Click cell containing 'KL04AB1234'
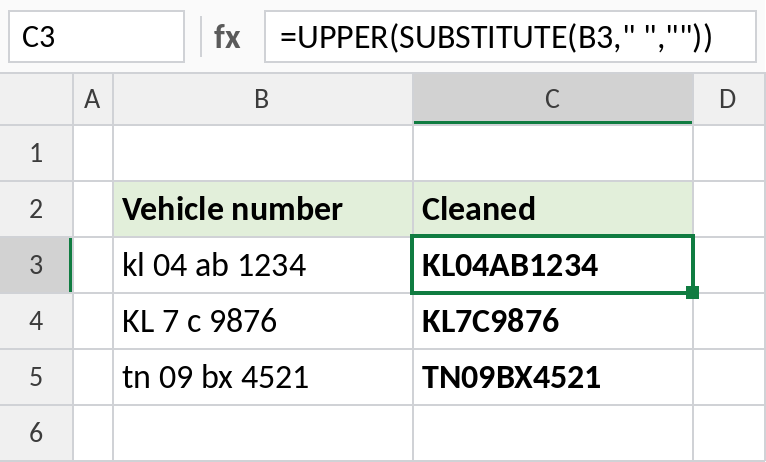The height and width of the screenshot is (462, 766). coord(553,265)
